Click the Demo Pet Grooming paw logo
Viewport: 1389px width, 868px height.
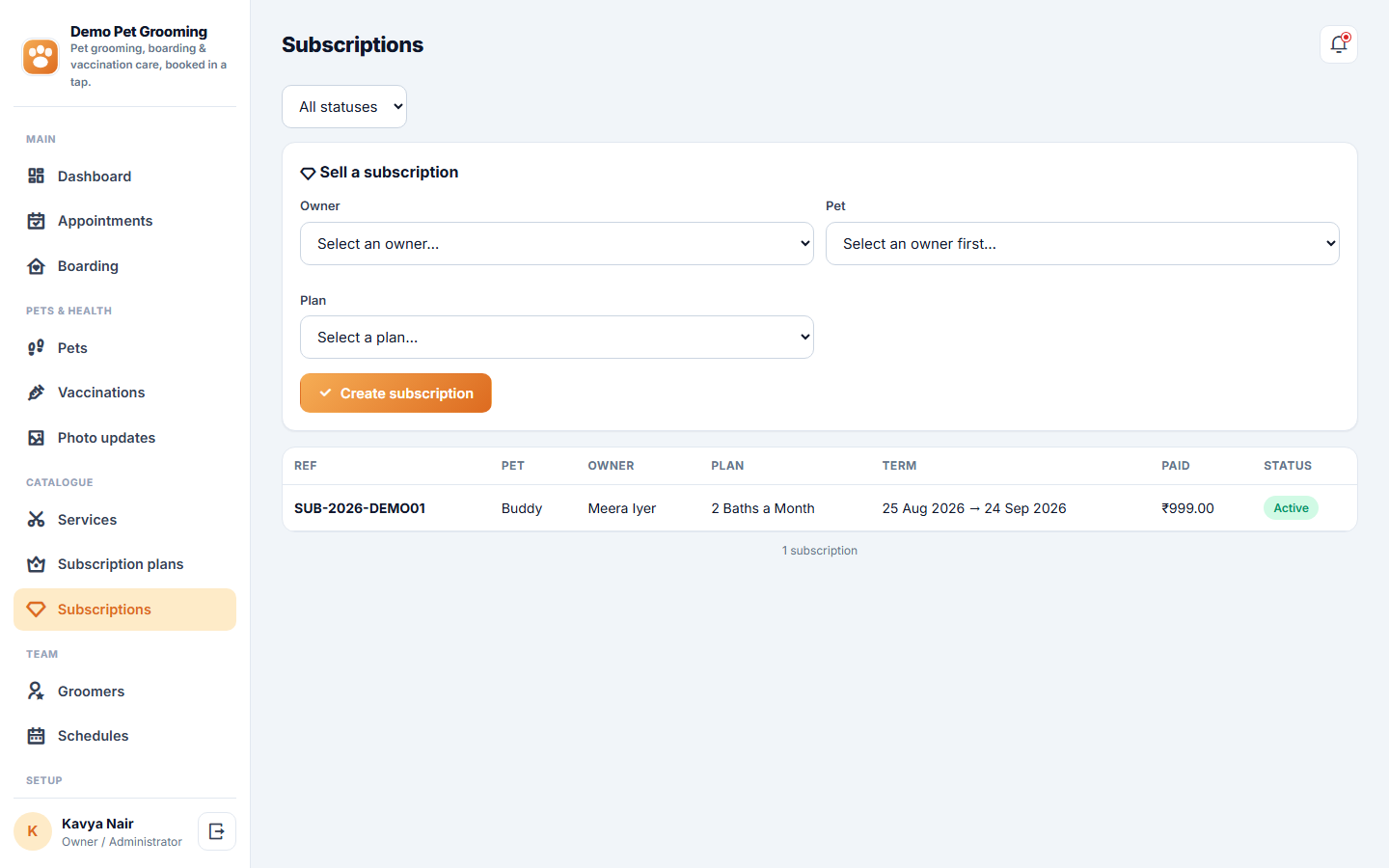click(41, 57)
